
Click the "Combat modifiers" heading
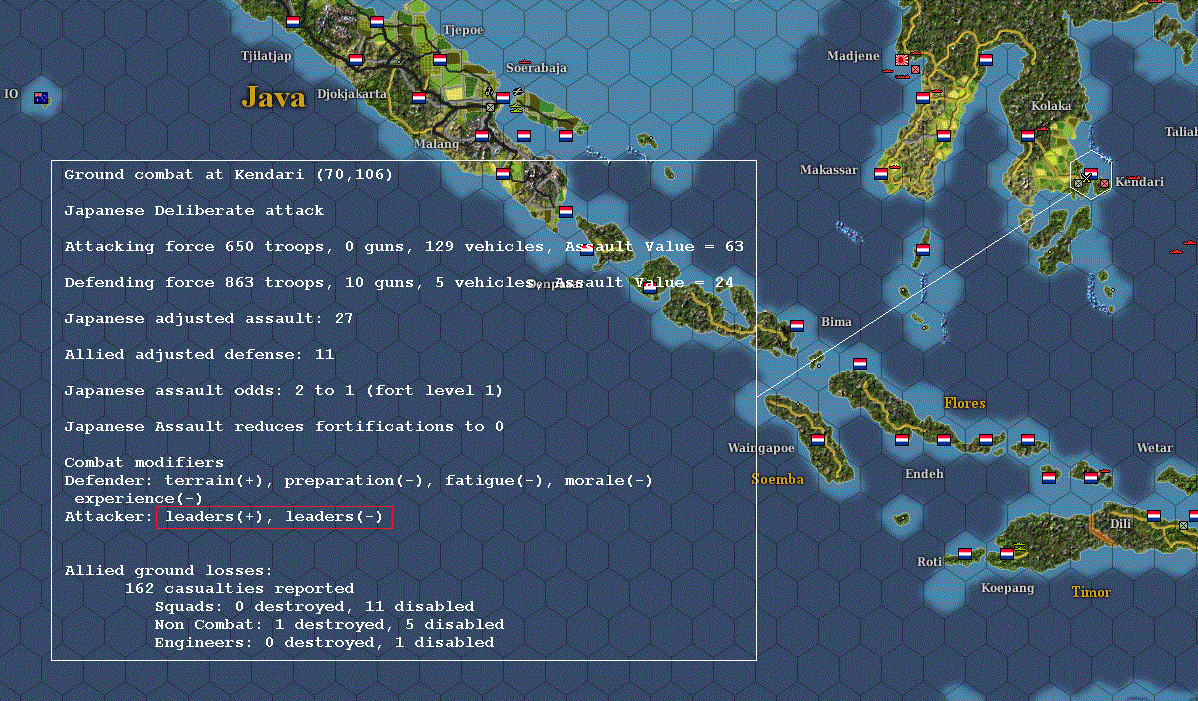pyautogui.click(x=144, y=462)
